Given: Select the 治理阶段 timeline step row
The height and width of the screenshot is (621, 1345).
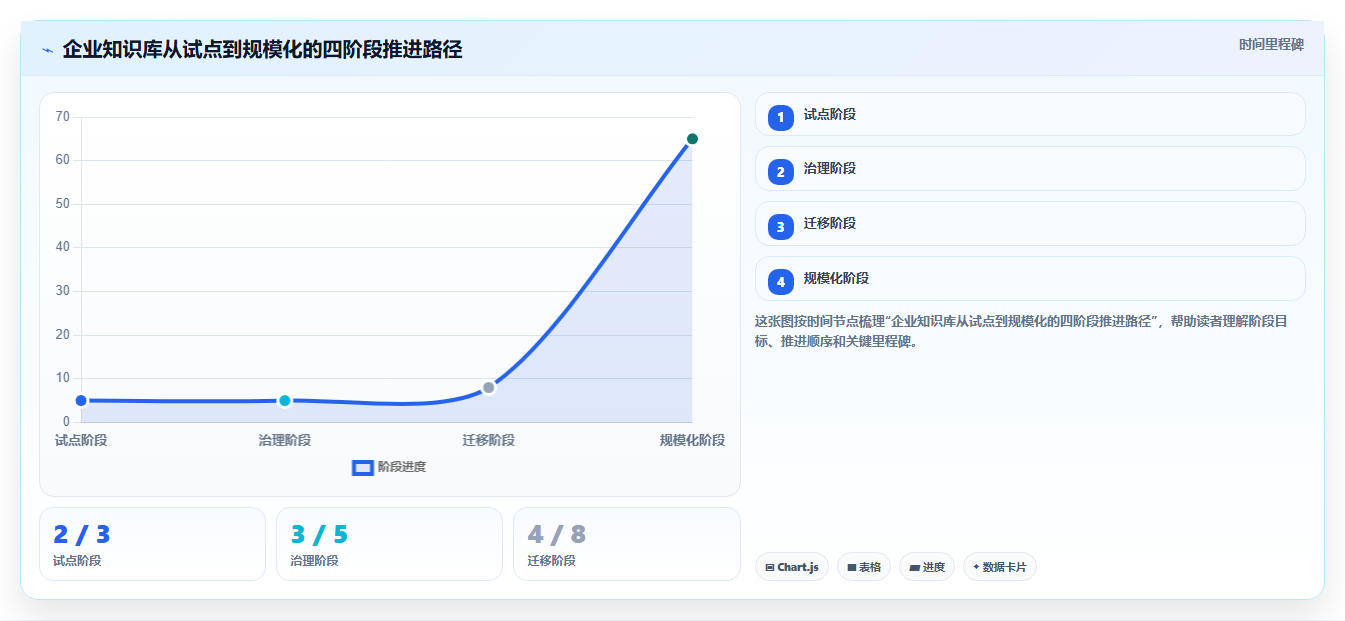Looking at the screenshot, I should (x=1030, y=168).
